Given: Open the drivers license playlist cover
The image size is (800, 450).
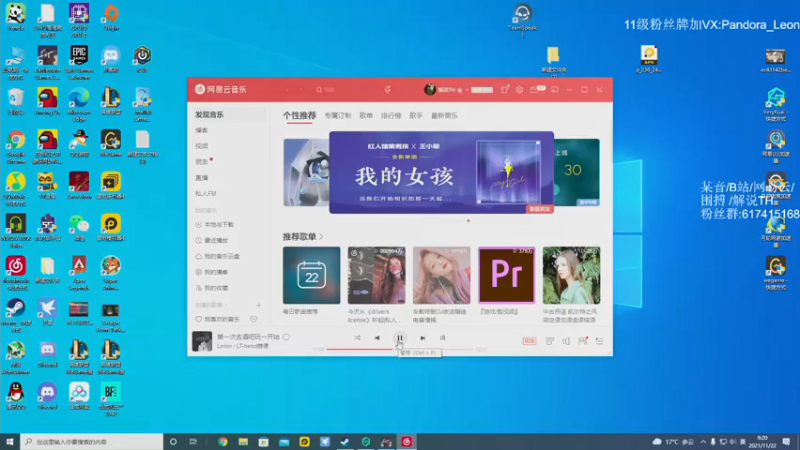Looking at the screenshot, I should [377, 276].
